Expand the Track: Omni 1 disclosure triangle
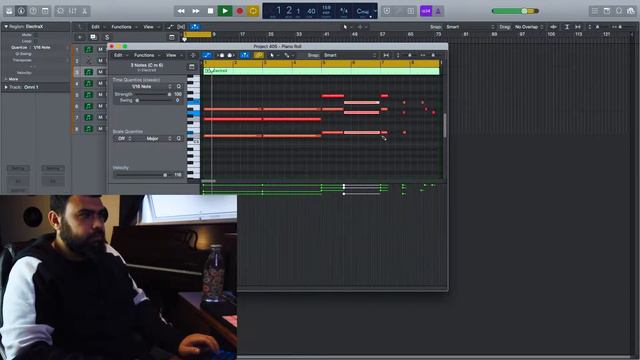This screenshot has height=360, width=640. pos(6,87)
